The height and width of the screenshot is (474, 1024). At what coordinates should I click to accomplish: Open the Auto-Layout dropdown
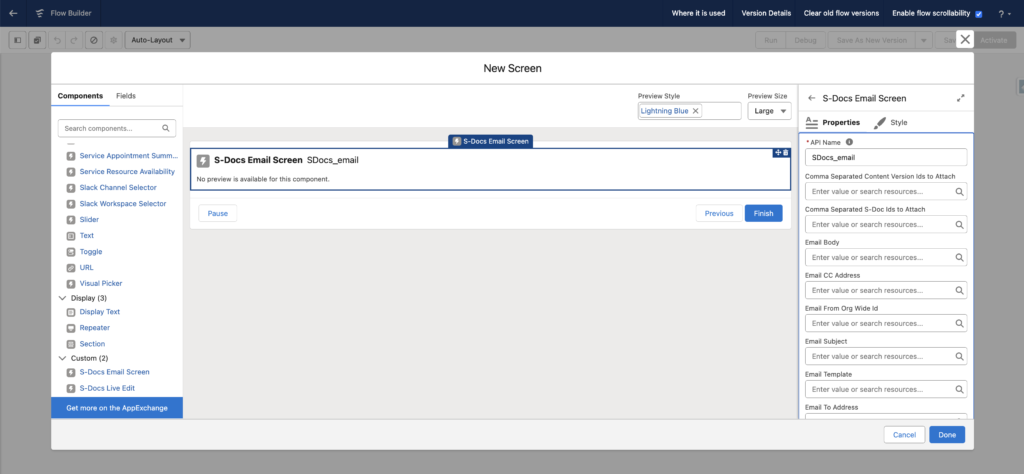(x=157, y=40)
